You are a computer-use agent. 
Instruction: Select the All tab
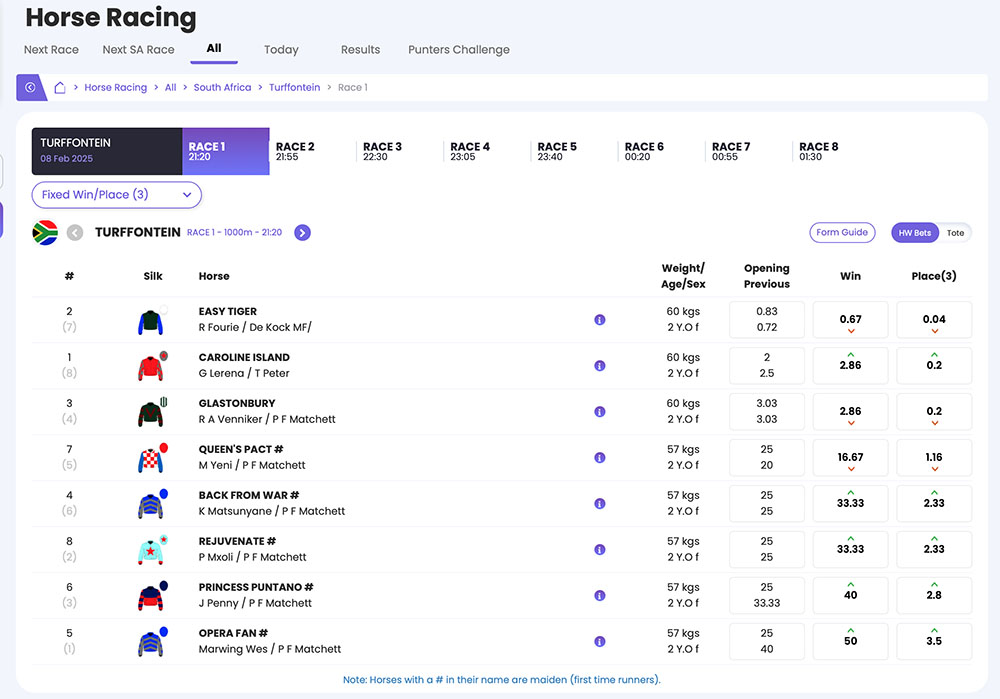[x=214, y=48]
